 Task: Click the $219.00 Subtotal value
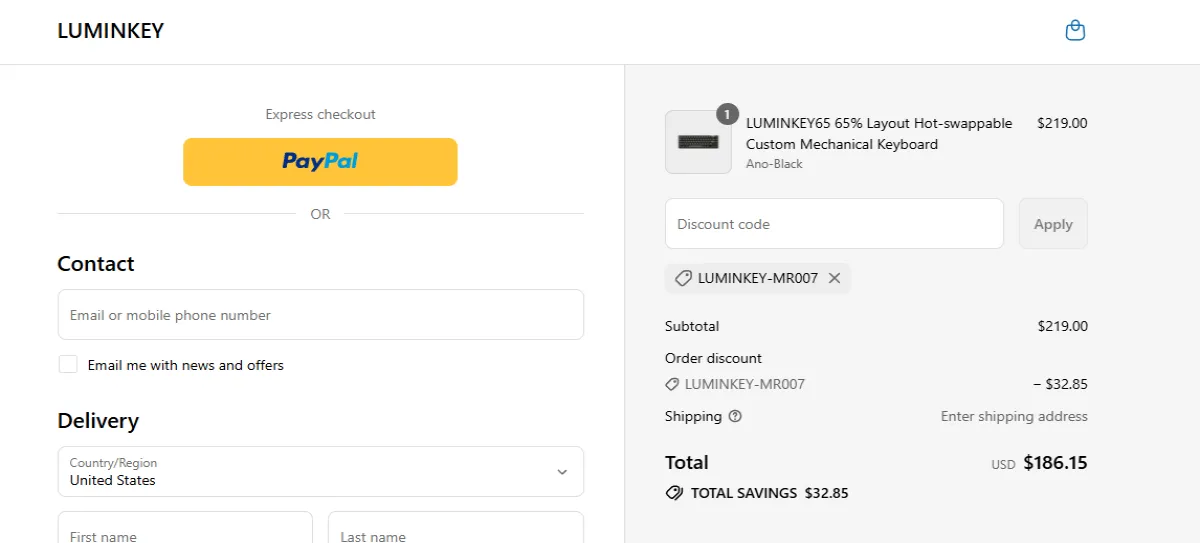tap(1062, 326)
